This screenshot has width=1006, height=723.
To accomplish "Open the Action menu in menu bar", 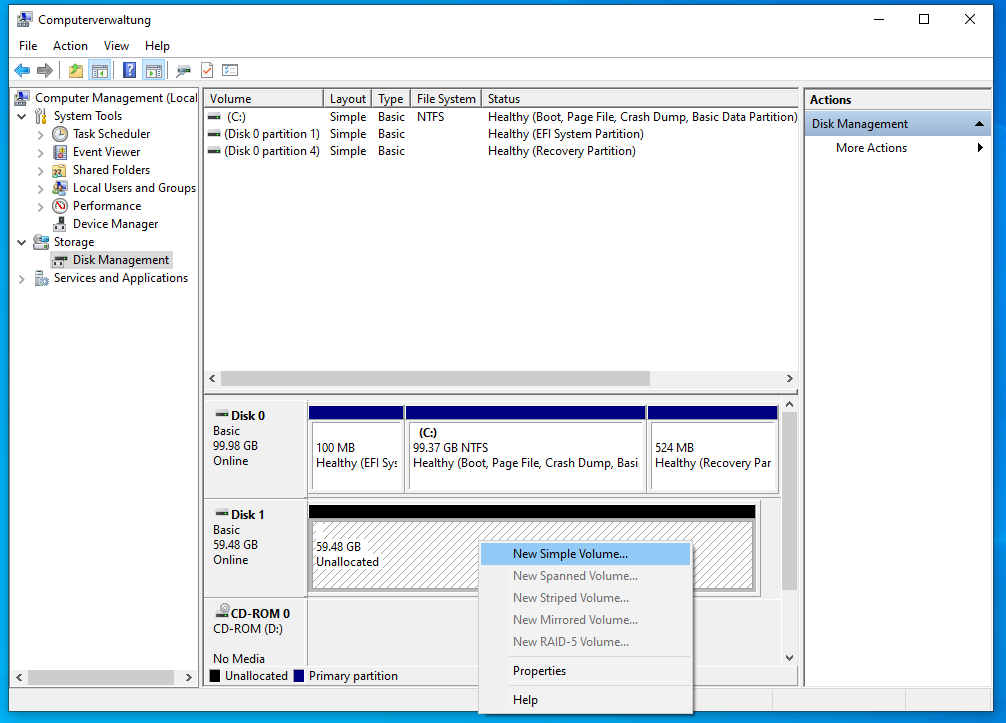I will (x=70, y=46).
